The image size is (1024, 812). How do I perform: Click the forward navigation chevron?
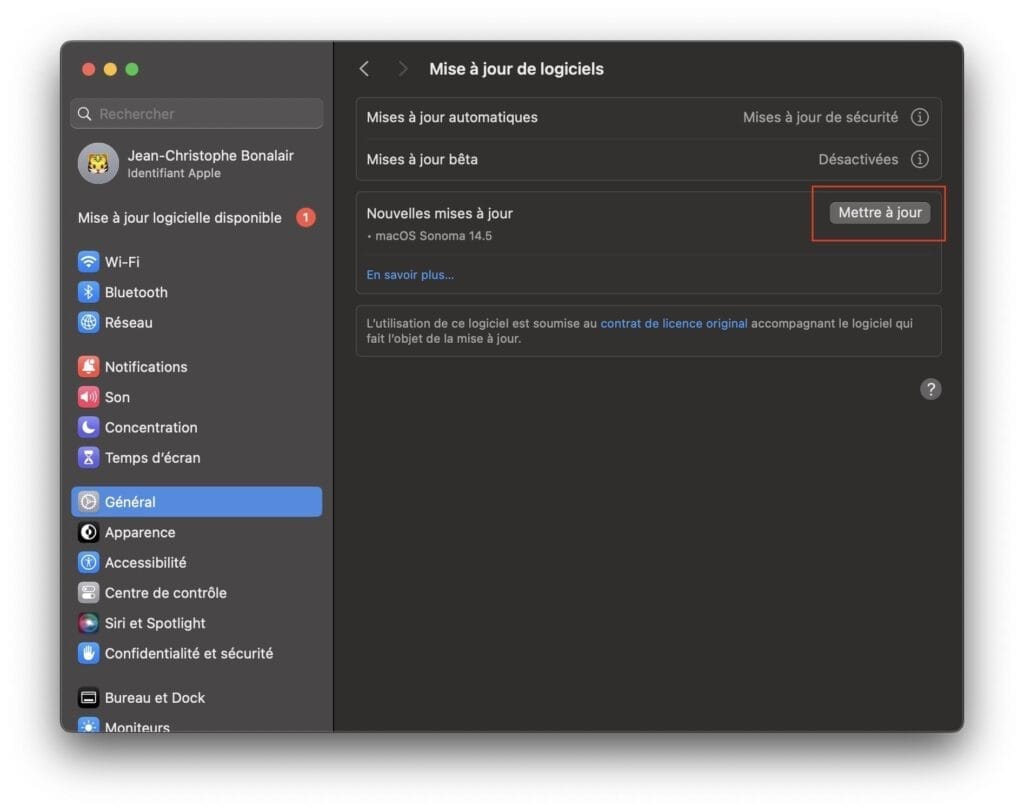tap(402, 69)
